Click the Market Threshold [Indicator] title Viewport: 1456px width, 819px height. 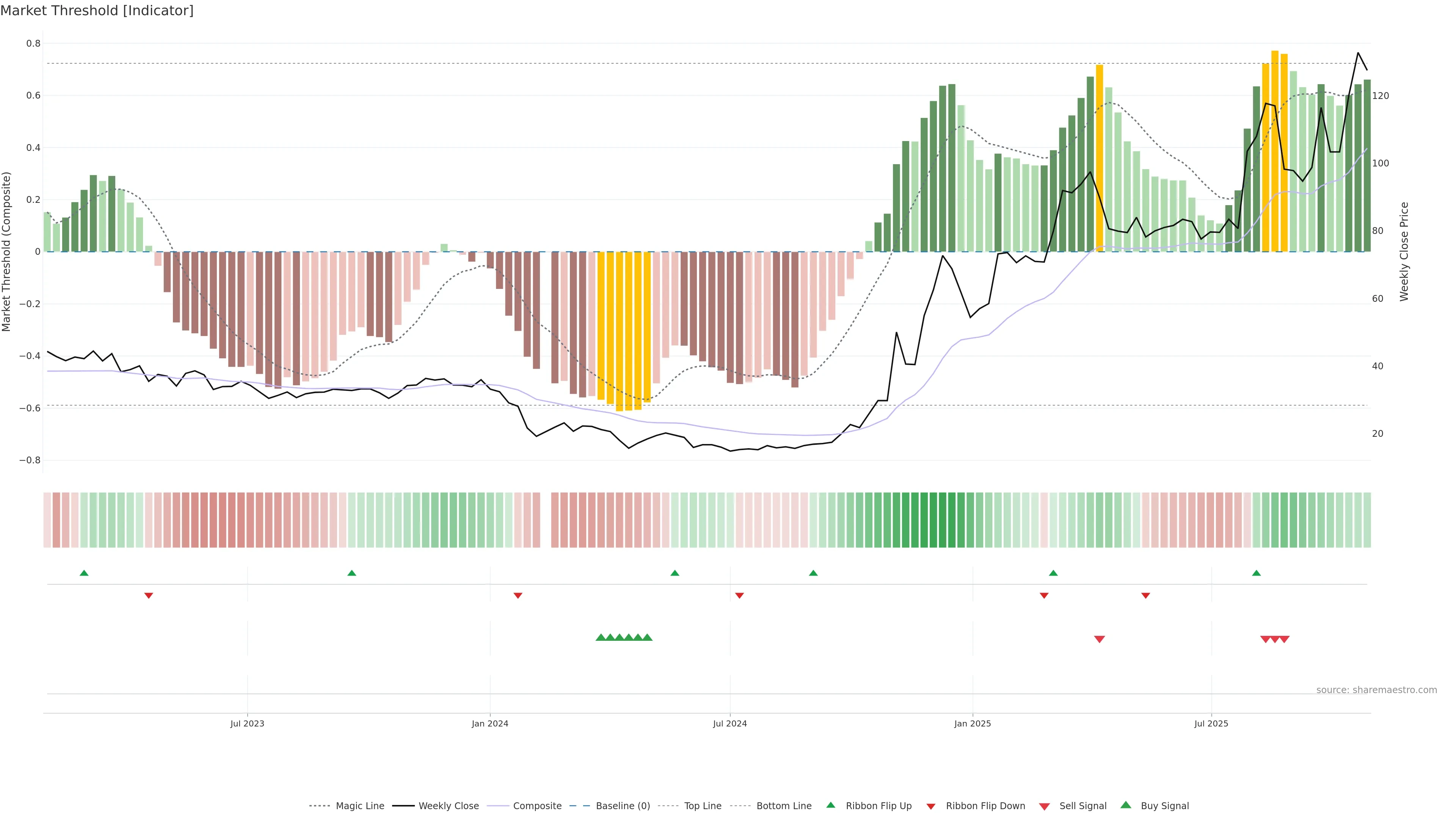pos(97,10)
